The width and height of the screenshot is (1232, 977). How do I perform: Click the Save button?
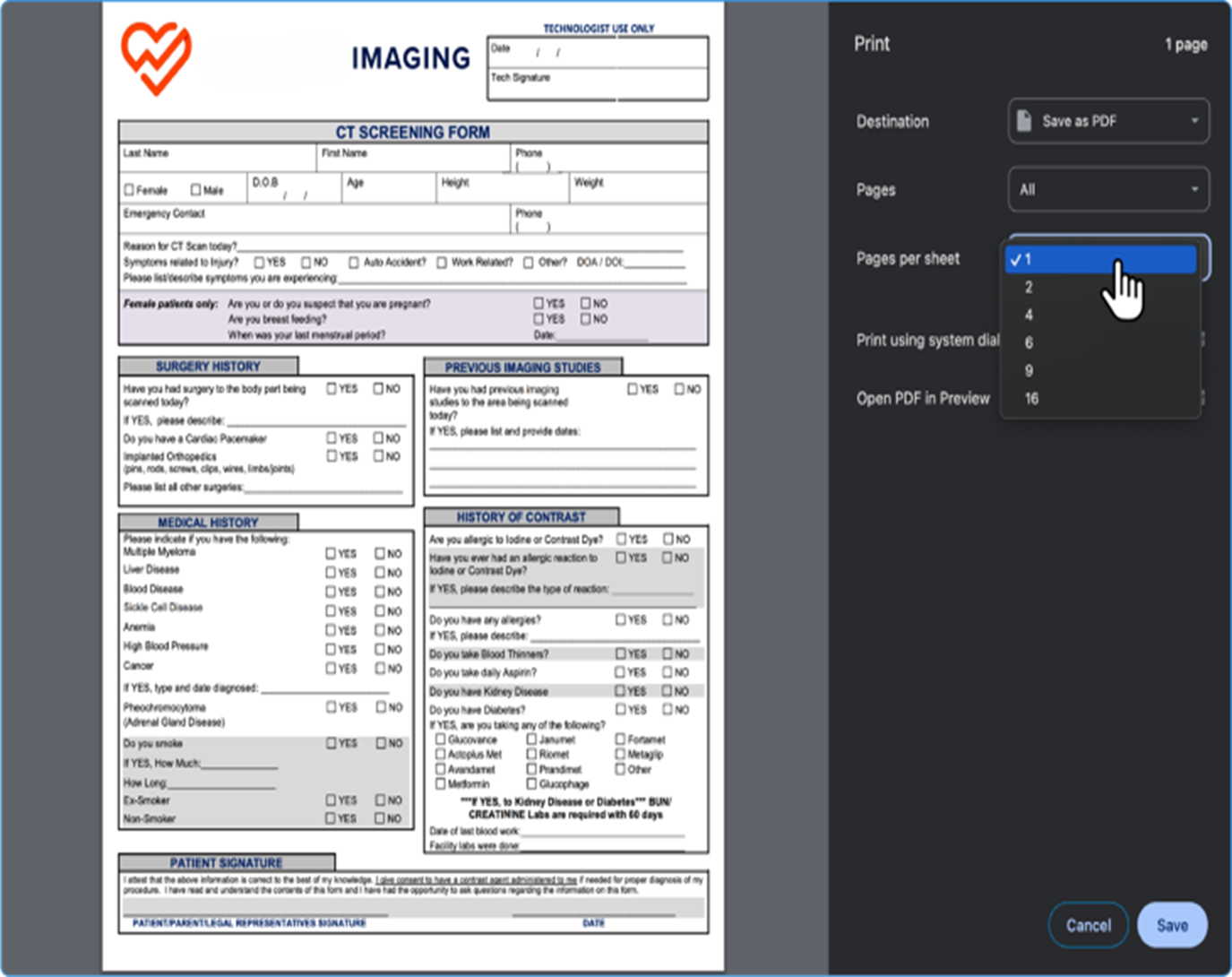[1172, 925]
